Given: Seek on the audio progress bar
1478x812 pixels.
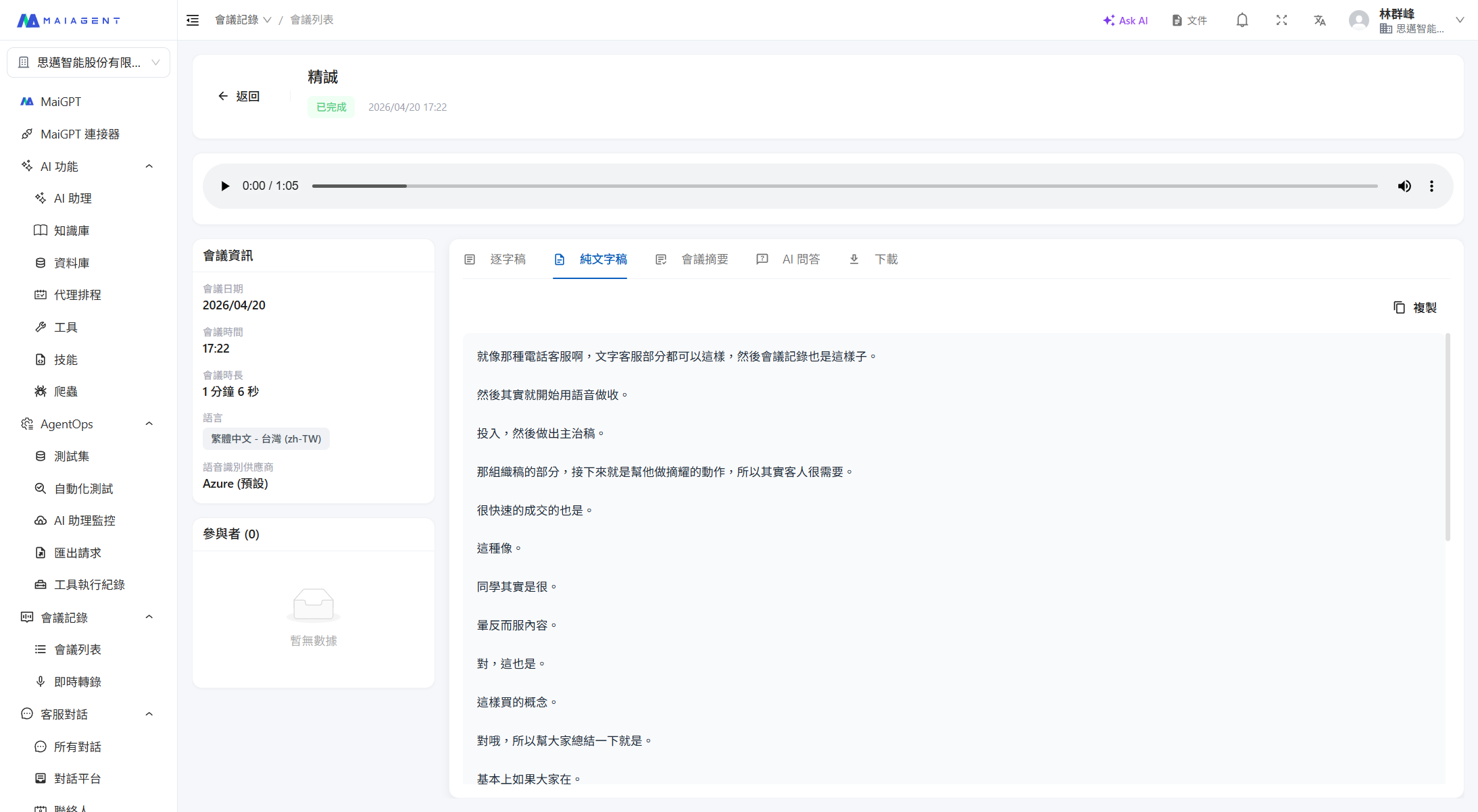Looking at the screenshot, I should coord(845,186).
